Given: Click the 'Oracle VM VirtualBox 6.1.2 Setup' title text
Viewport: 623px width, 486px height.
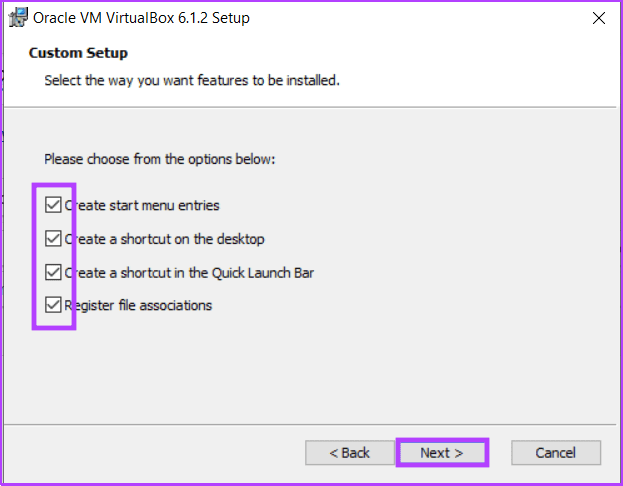Looking at the screenshot, I should click(x=141, y=18).
